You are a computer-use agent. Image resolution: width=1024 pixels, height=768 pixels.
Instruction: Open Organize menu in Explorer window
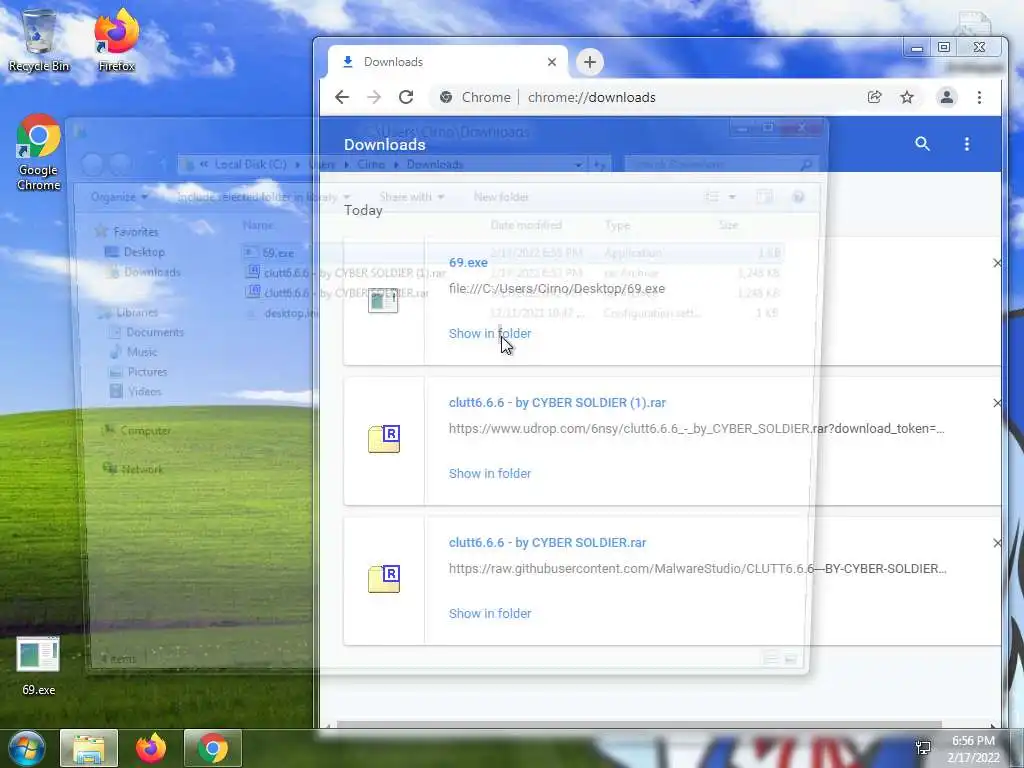coord(119,197)
